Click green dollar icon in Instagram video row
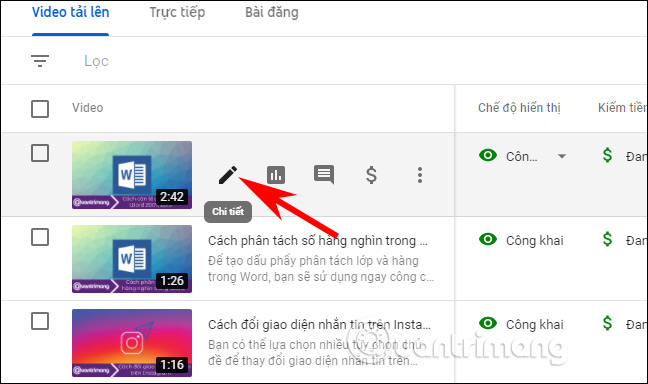This screenshot has height=384, width=648. [x=607, y=323]
